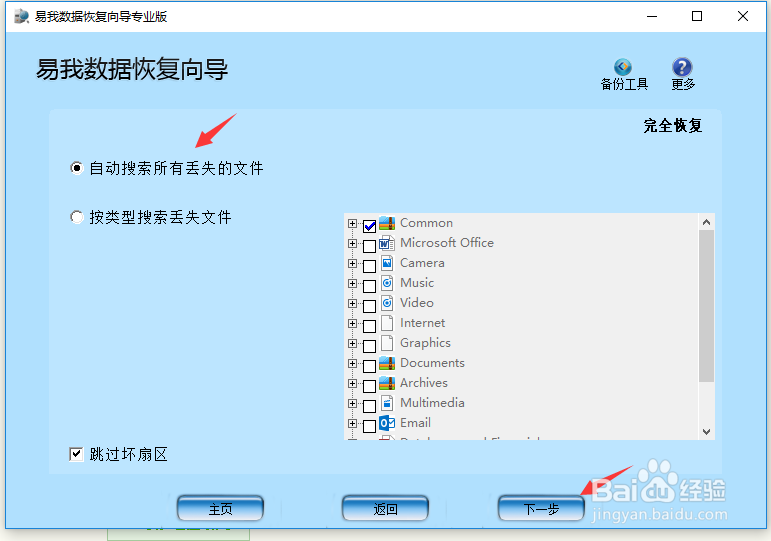This screenshot has width=771, height=541.
Task: Open the 备份工具 backup tool icon
Action: coord(623,66)
